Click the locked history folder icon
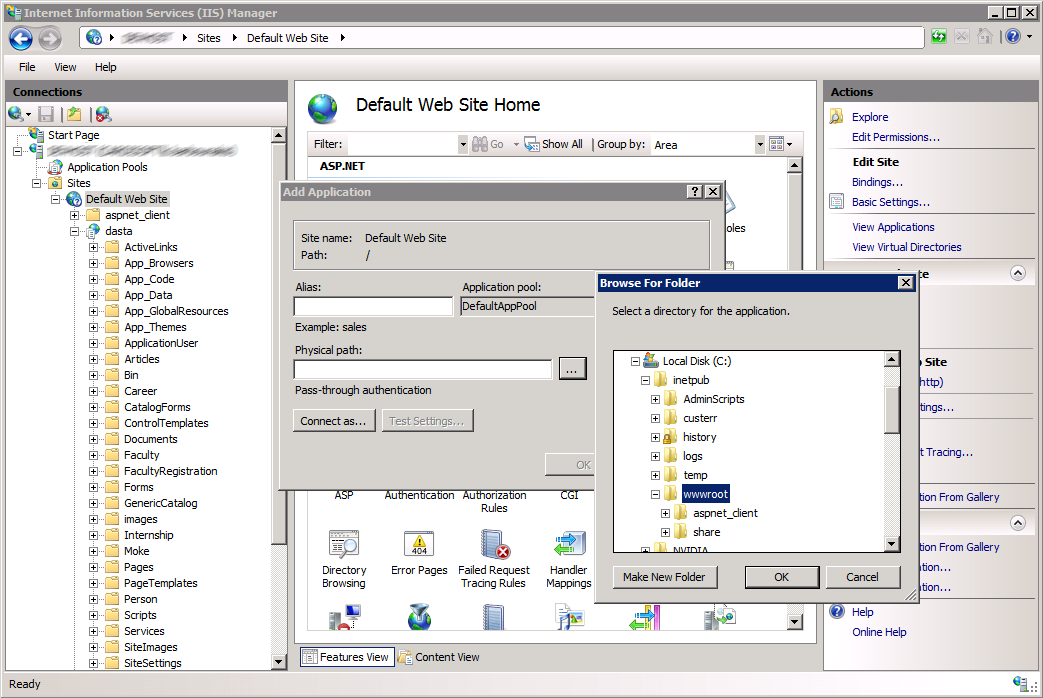Viewport: 1043px width, 698px height. [x=670, y=437]
